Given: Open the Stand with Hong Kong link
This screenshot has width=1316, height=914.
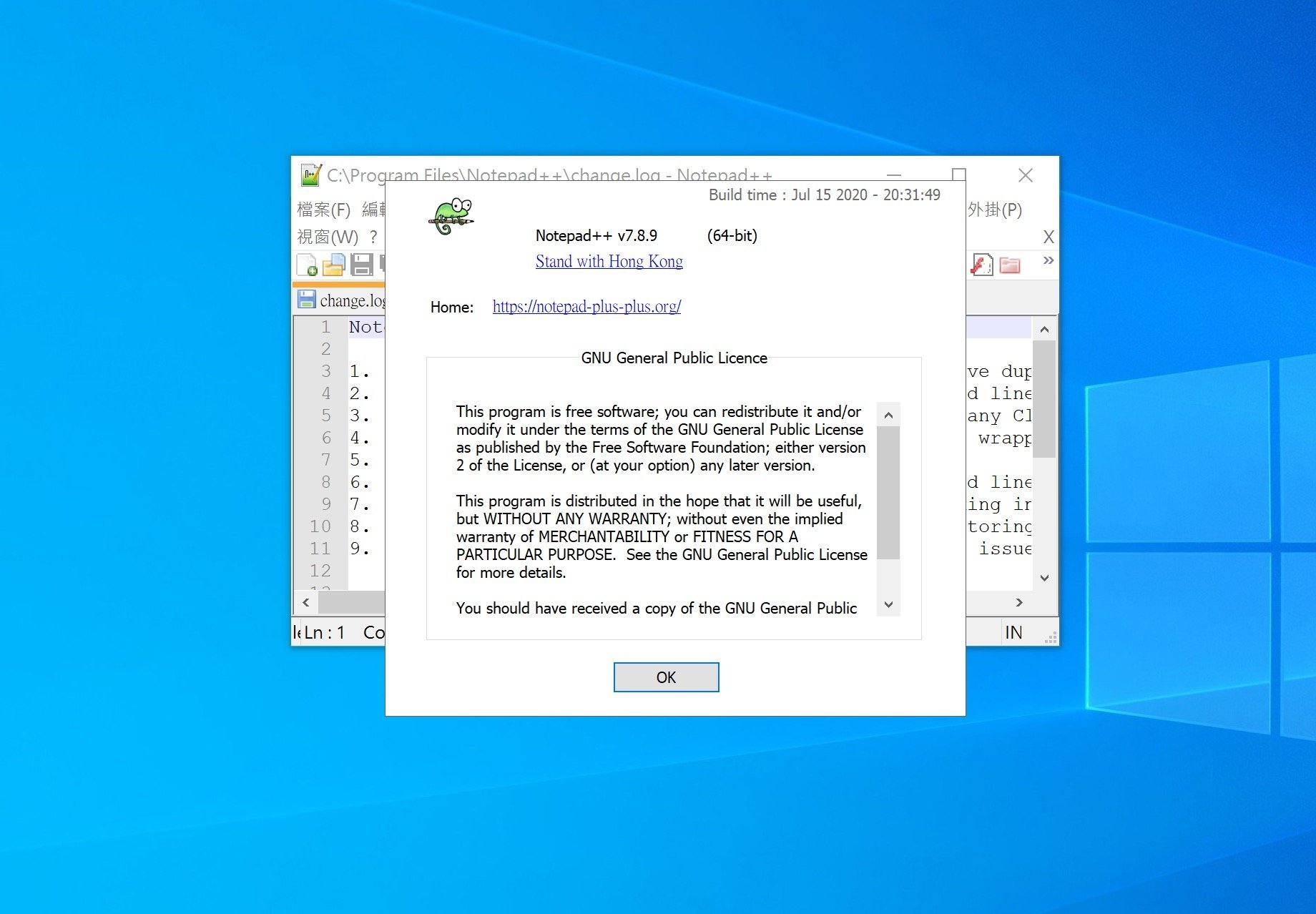Looking at the screenshot, I should coord(609,261).
